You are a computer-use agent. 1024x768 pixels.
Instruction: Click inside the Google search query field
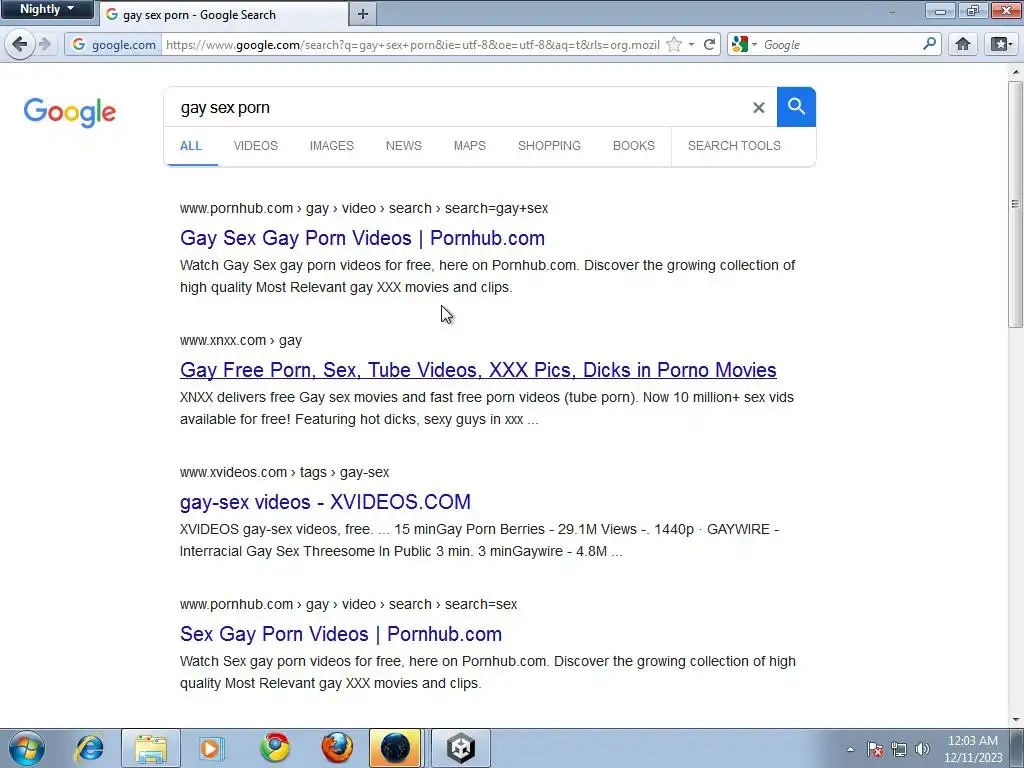[x=457, y=107]
